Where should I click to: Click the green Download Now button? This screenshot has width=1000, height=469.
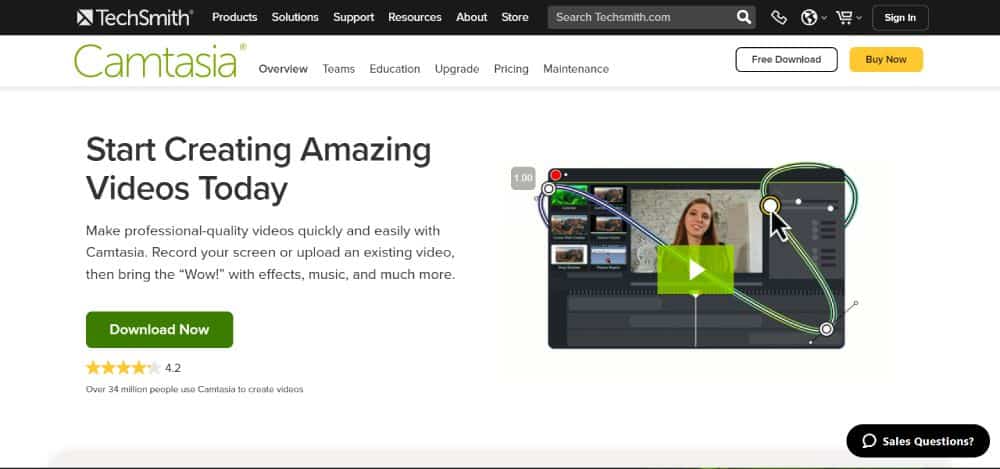tap(159, 329)
